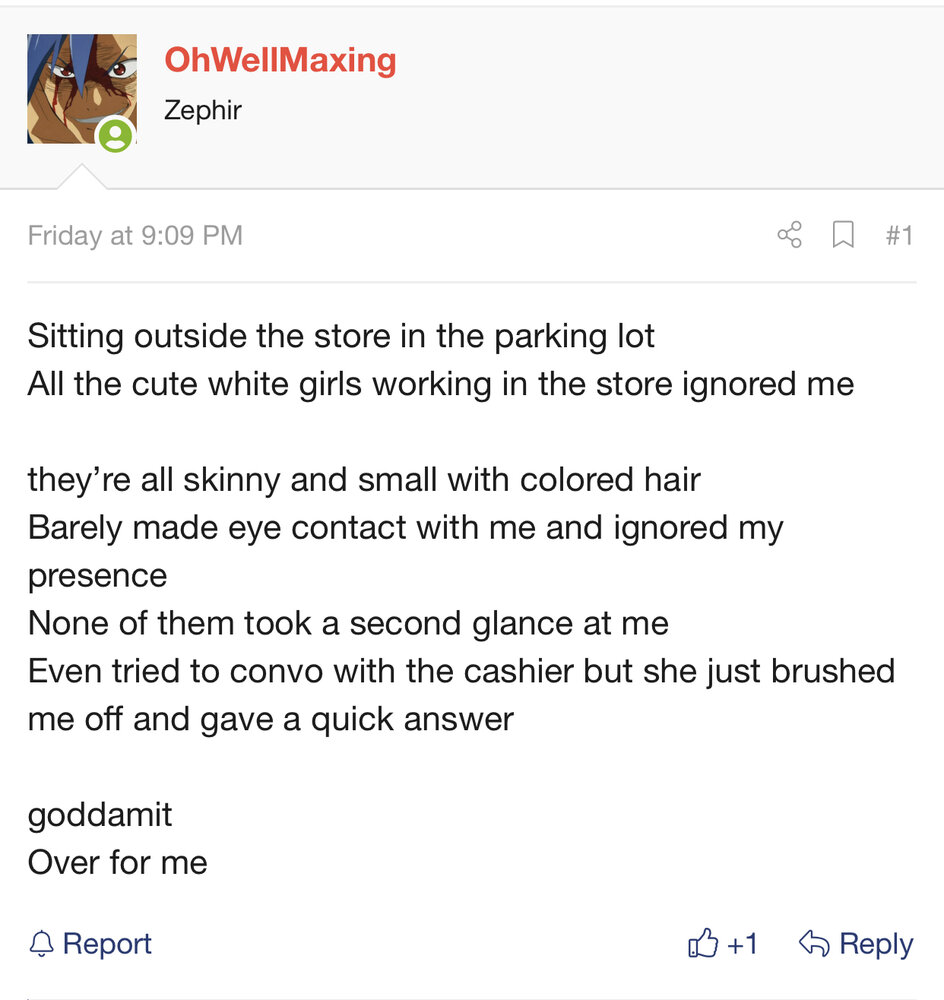This screenshot has width=944, height=1000.
Task: Open OhWellMaxing's avatar image
Action: pos(82,89)
